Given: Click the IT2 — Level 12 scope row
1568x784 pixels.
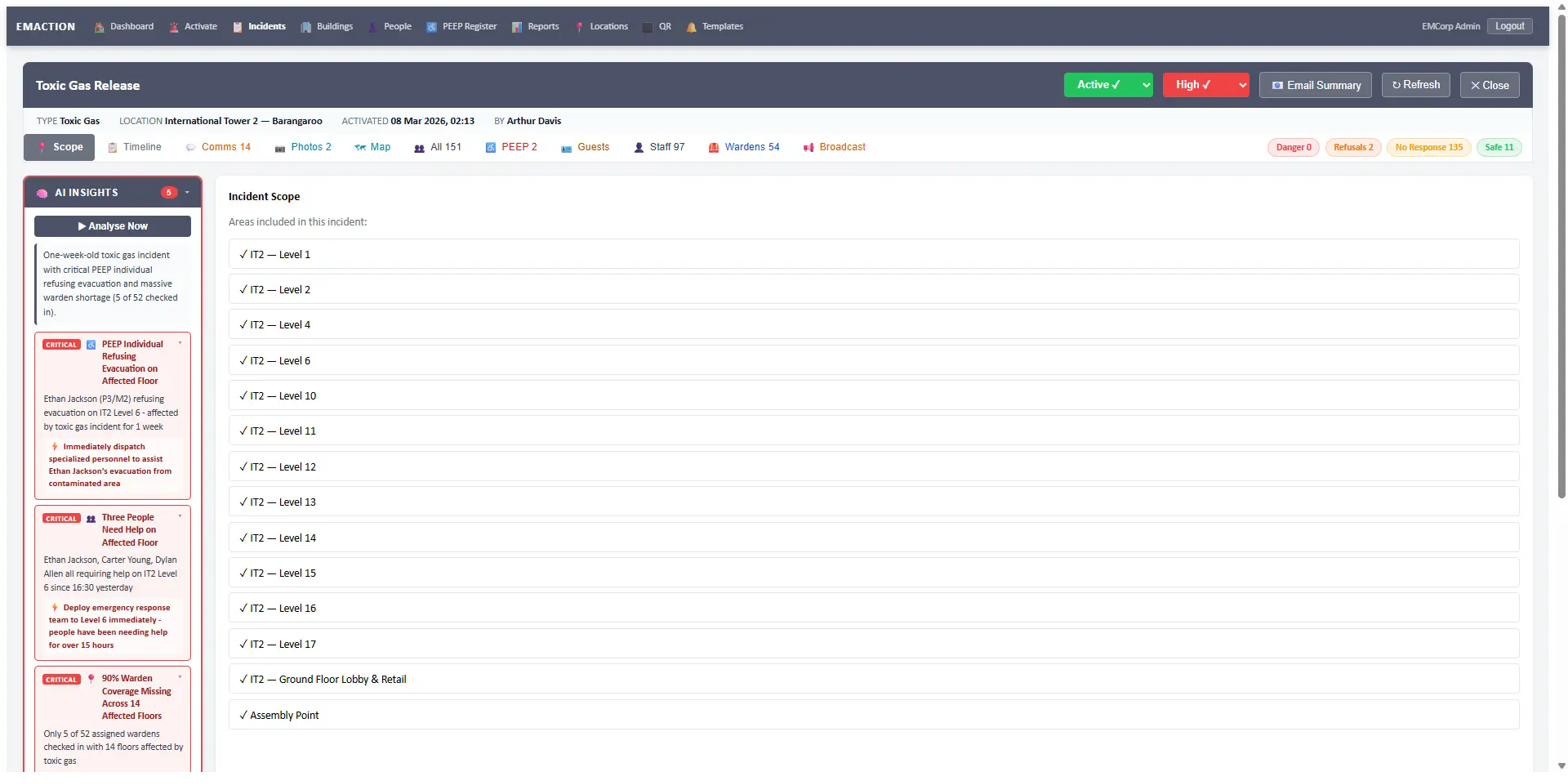Looking at the screenshot, I should [x=873, y=466].
